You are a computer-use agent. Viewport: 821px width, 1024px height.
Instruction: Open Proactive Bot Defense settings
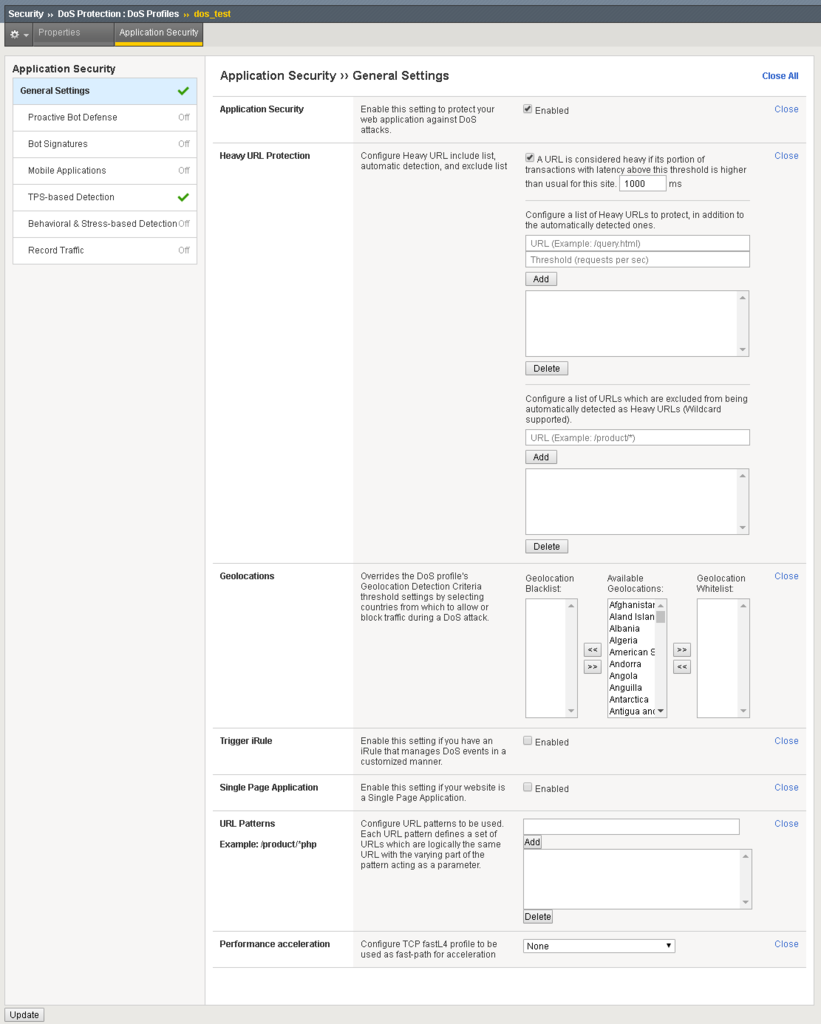tap(105, 118)
